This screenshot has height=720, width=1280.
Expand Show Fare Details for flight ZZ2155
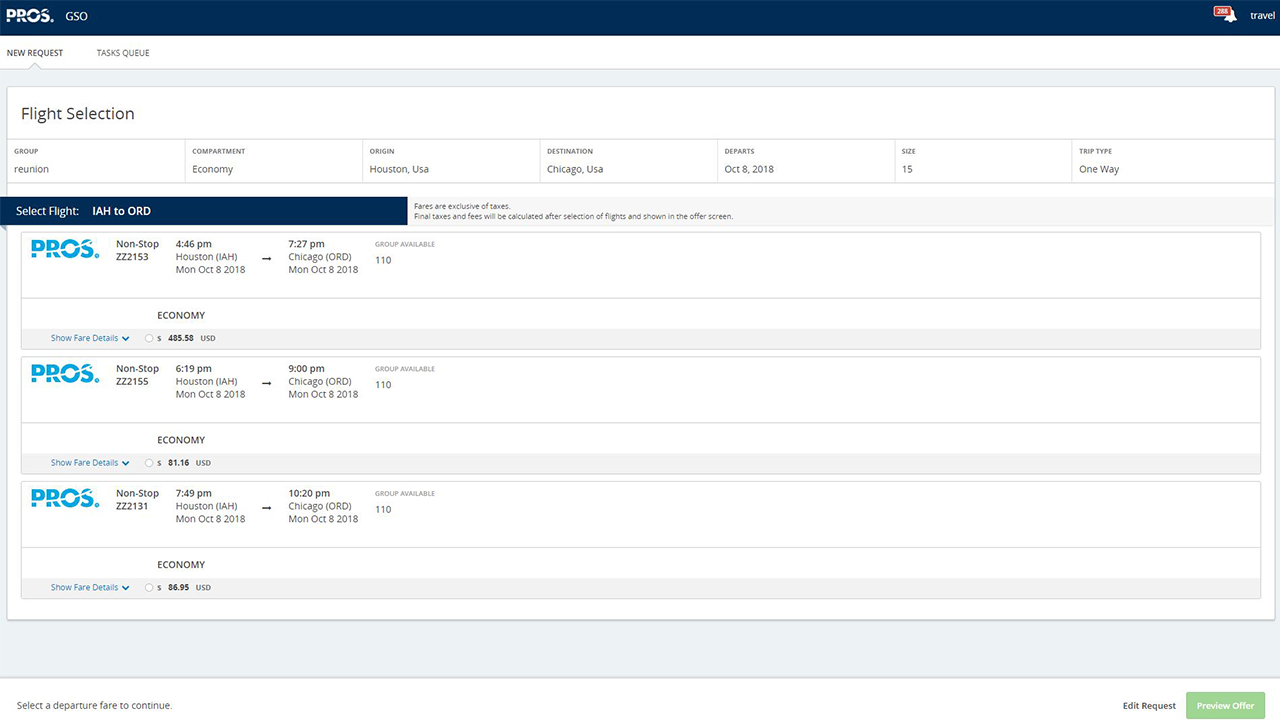coord(90,463)
